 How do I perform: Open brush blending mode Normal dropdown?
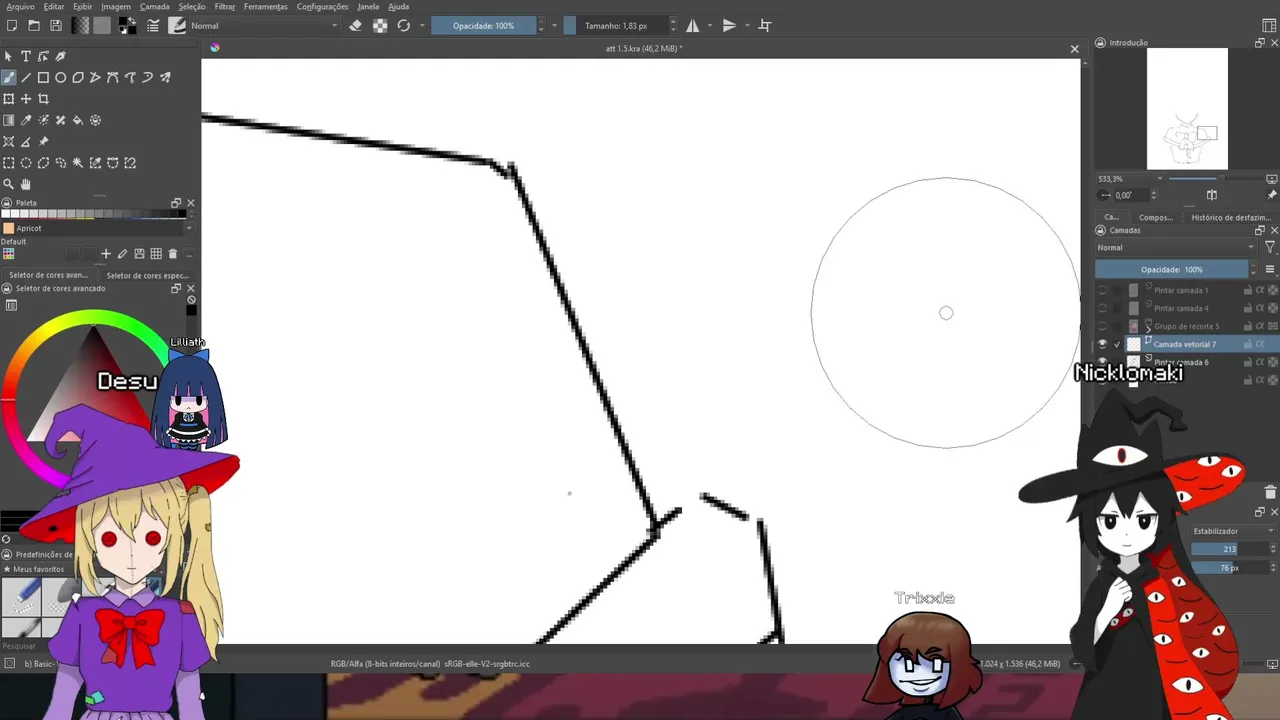pyautogui.click(x=264, y=26)
